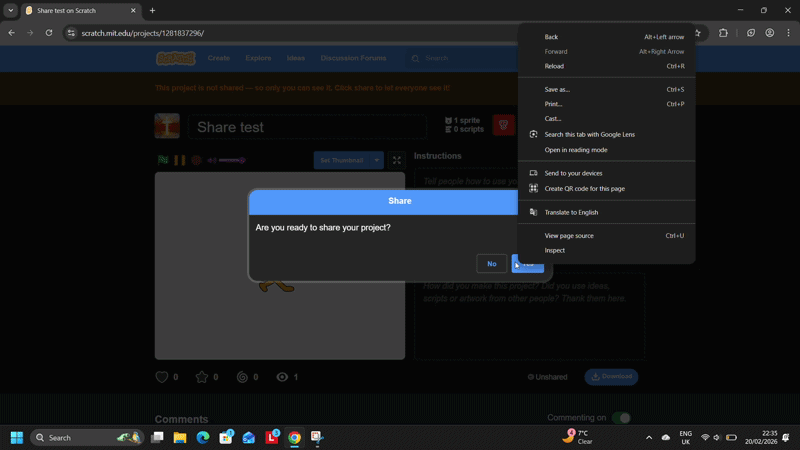This screenshot has height=450, width=800.
Task: Click the heart love icon
Action: (x=162, y=377)
